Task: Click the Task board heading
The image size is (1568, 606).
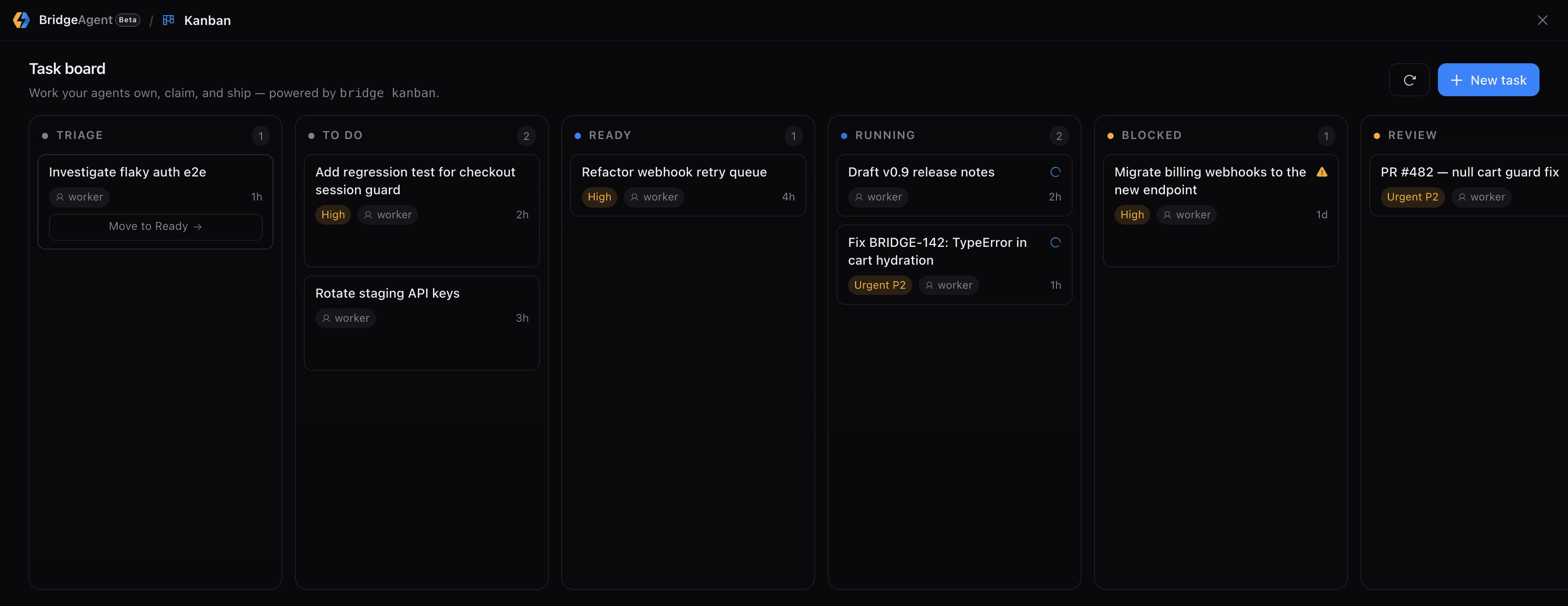Action: 67,69
